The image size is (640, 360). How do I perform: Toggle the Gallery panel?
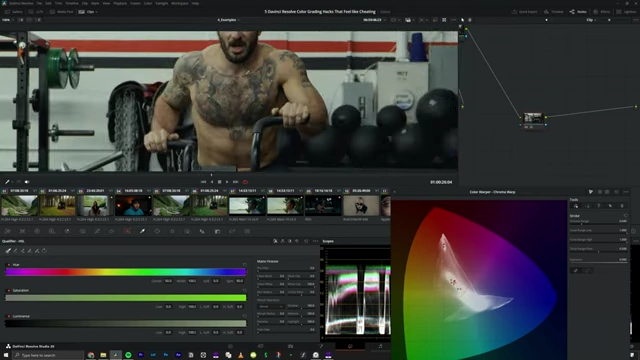14,12
